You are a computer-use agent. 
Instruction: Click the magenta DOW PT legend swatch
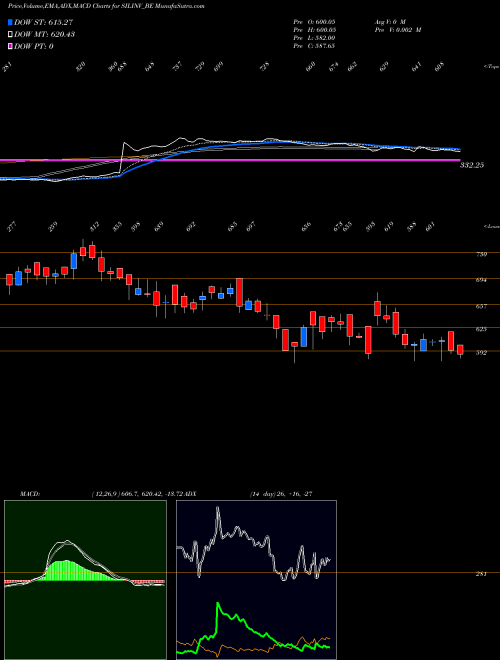(11, 46)
